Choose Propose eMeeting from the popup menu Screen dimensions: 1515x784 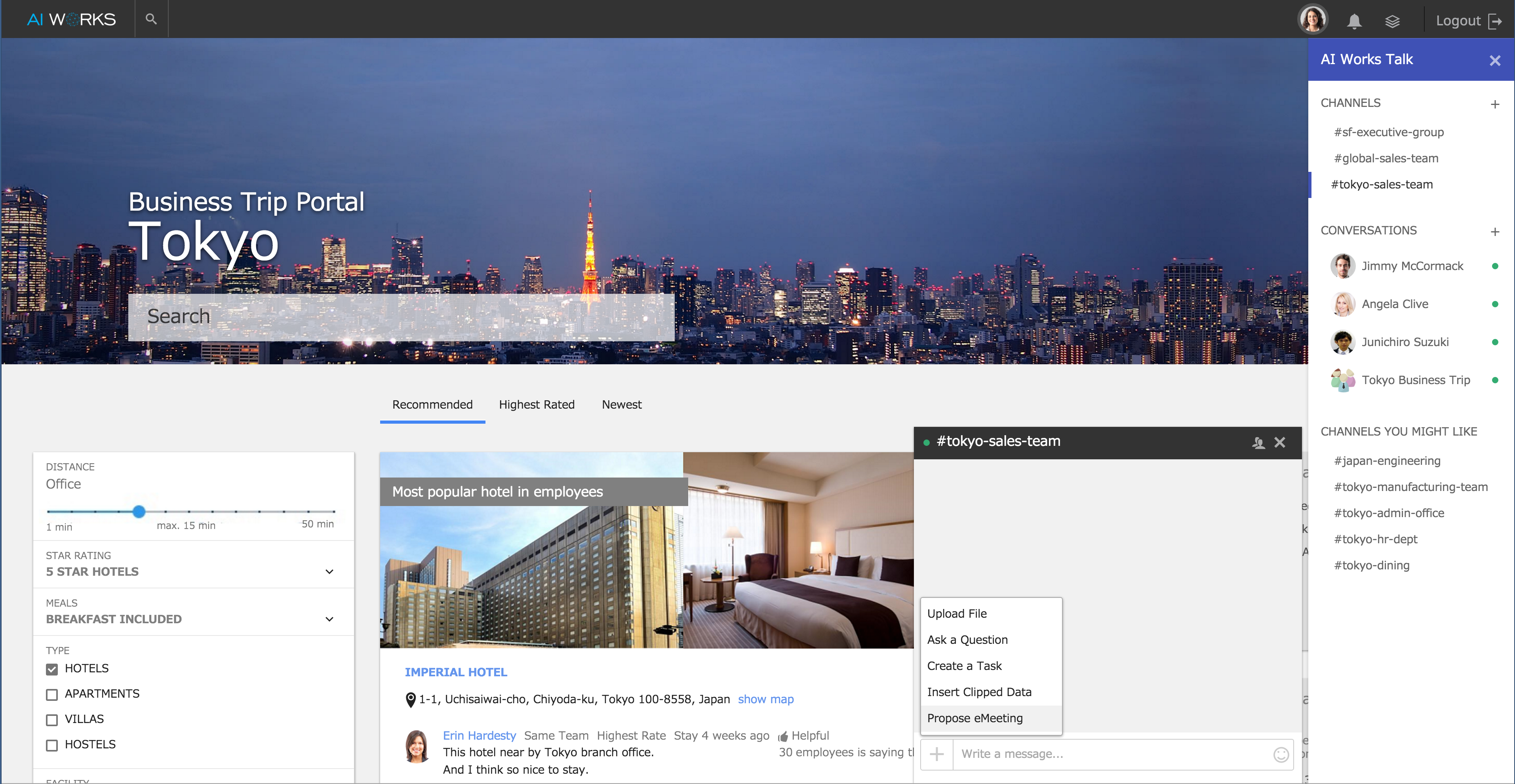(x=974, y=718)
